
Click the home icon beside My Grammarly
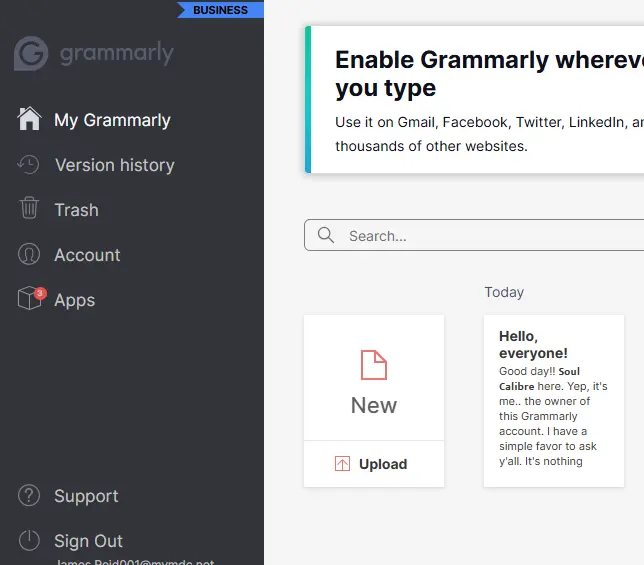[29, 119]
